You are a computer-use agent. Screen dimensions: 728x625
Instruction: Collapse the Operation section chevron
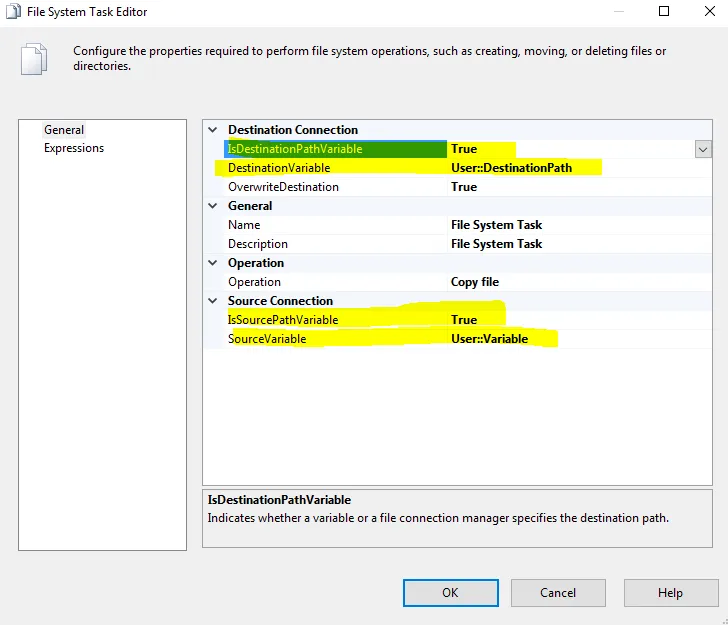[x=213, y=263]
